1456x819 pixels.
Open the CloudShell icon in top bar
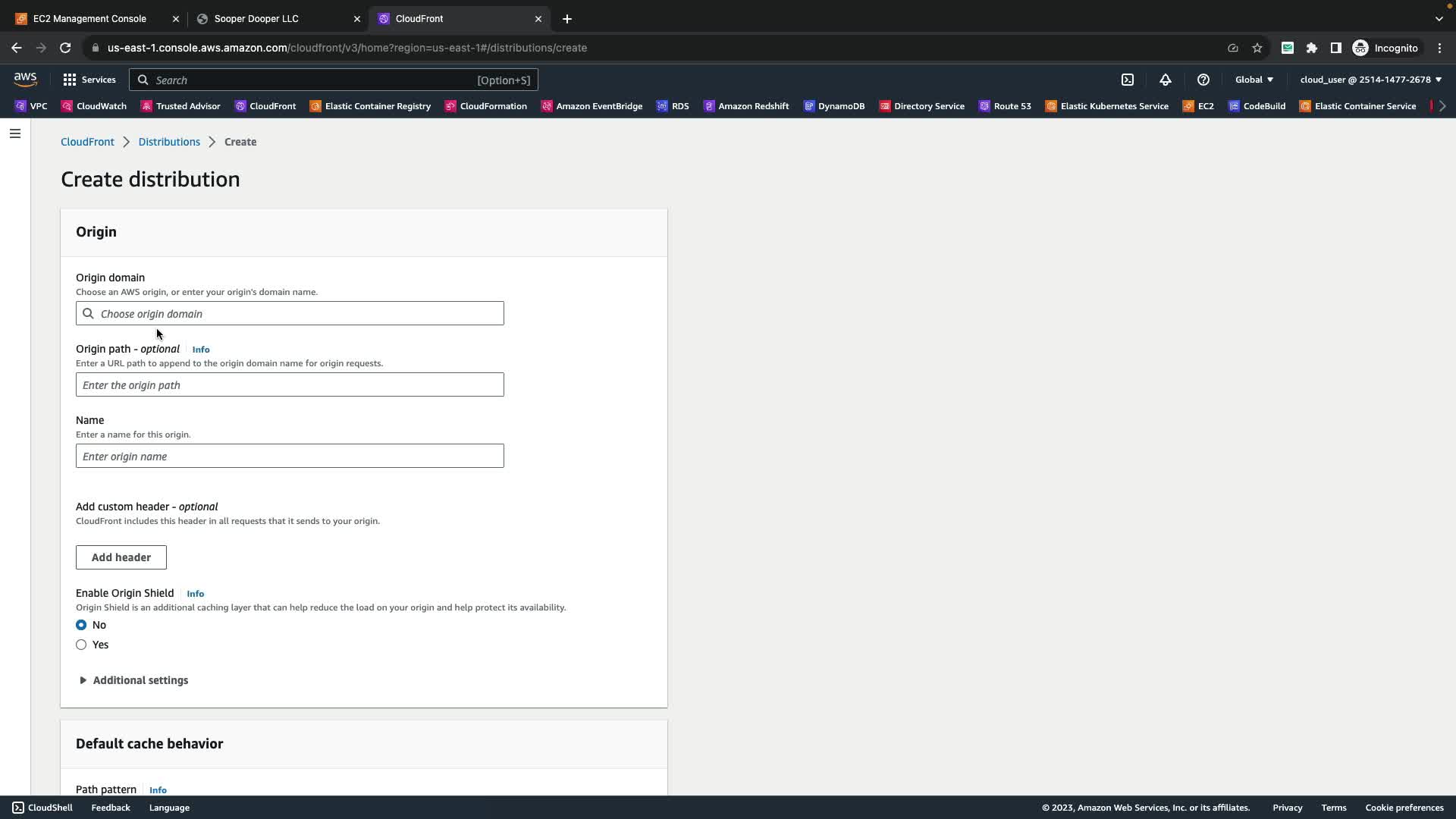[x=1128, y=80]
